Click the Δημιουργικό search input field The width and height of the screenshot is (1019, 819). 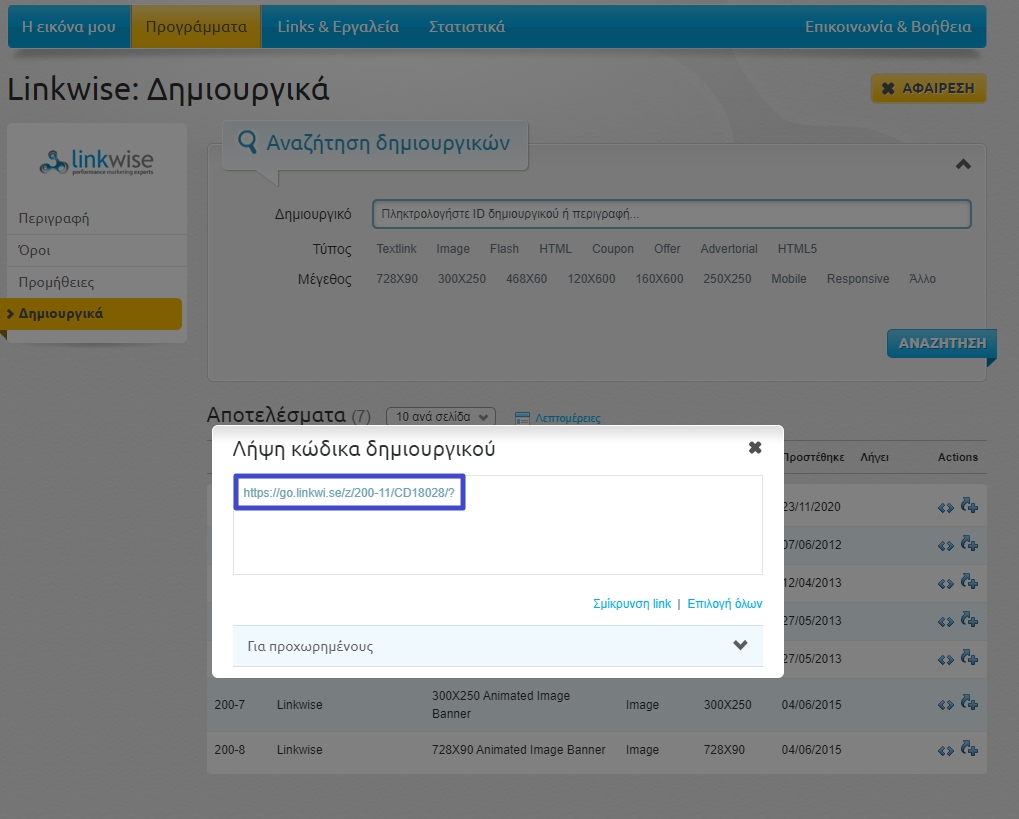tap(670, 214)
